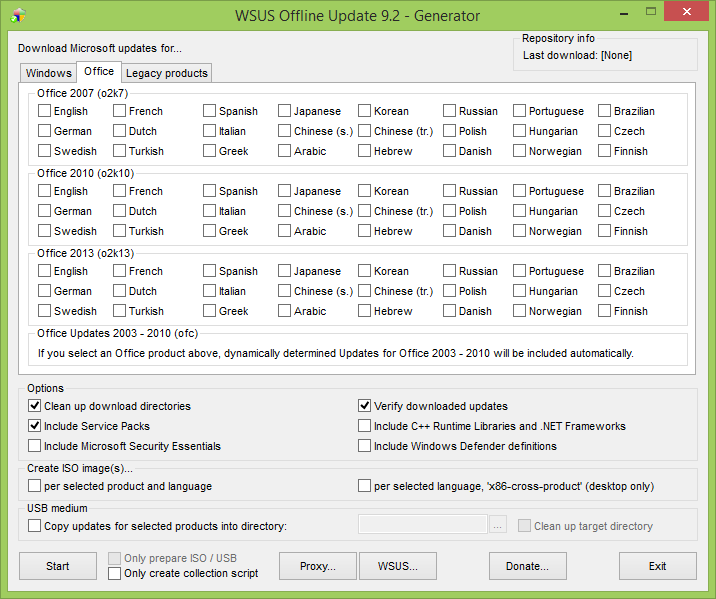716x599 pixels.
Task: Click the WSUS... button
Action: click(398, 566)
